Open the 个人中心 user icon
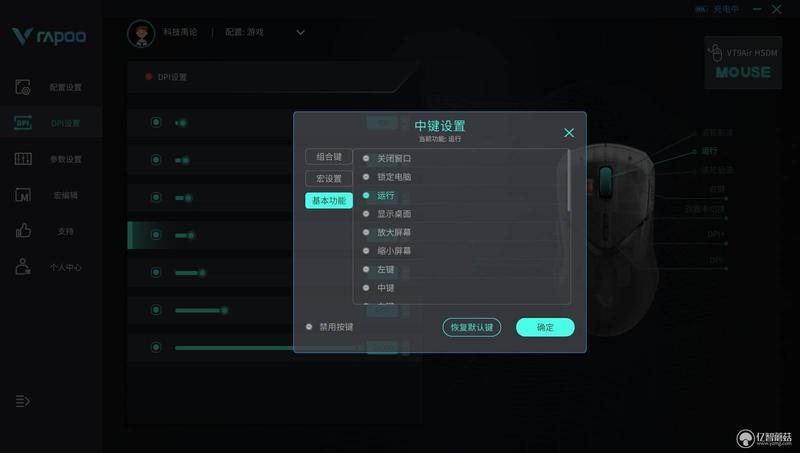Image resolution: width=800 pixels, height=453 pixels. (x=23, y=267)
